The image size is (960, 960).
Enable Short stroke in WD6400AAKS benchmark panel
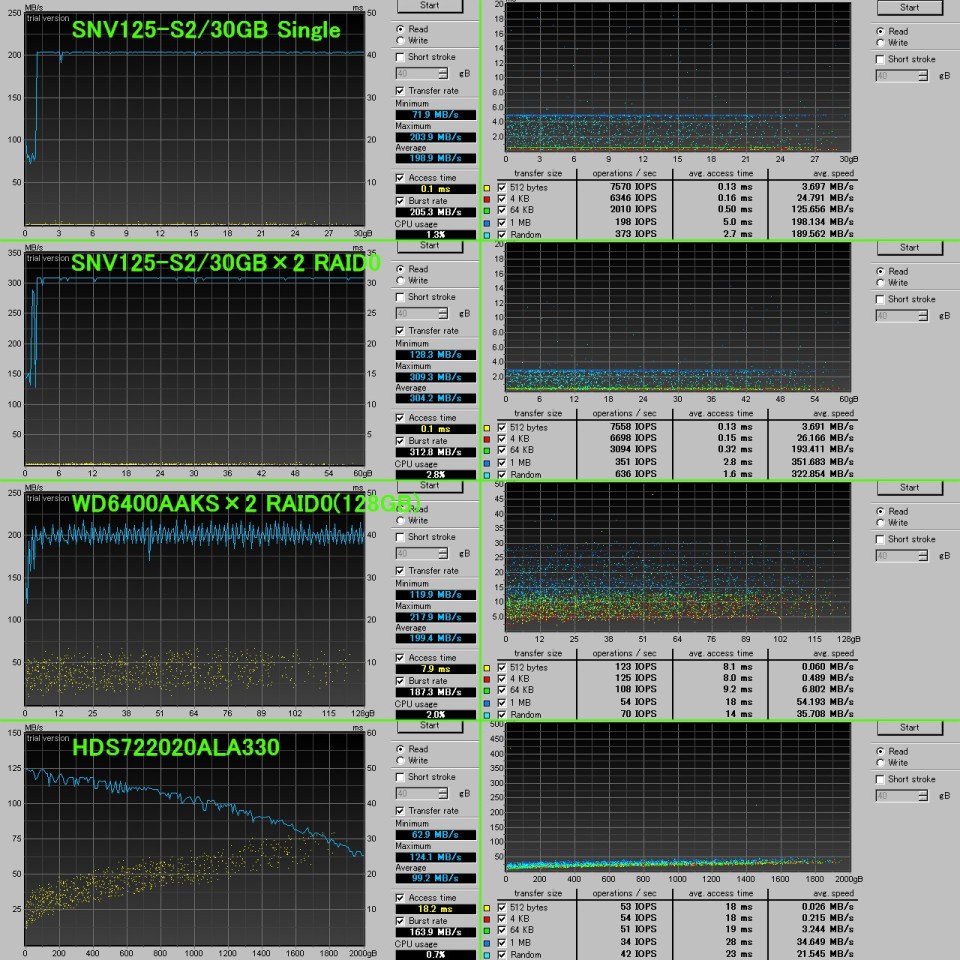[x=400, y=537]
